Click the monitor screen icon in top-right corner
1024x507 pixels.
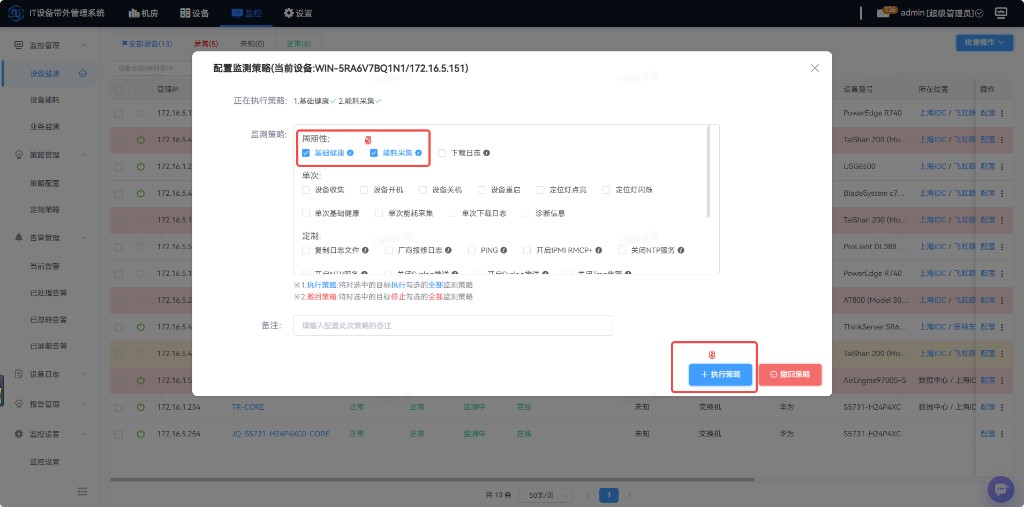pyautogui.click(x=1000, y=13)
